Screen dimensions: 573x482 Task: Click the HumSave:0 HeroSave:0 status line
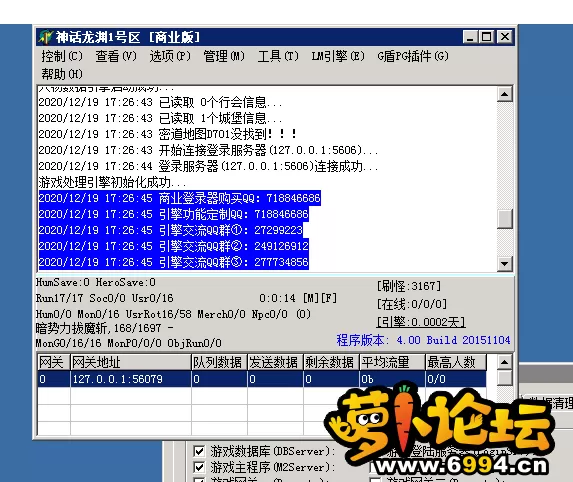[96, 282]
